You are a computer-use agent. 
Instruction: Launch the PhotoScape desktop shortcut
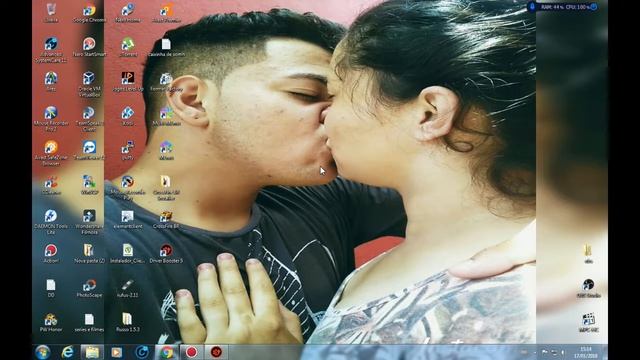coord(89,288)
